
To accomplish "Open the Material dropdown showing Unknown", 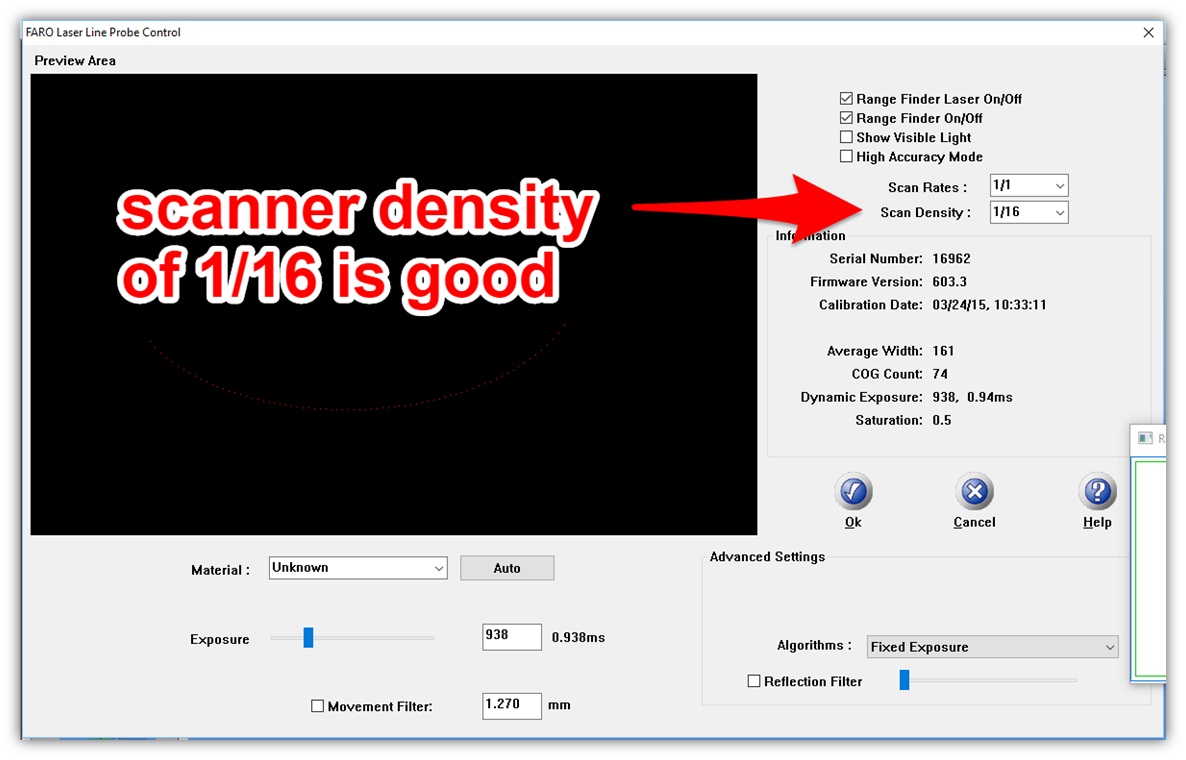I will pyautogui.click(x=358, y=568).
